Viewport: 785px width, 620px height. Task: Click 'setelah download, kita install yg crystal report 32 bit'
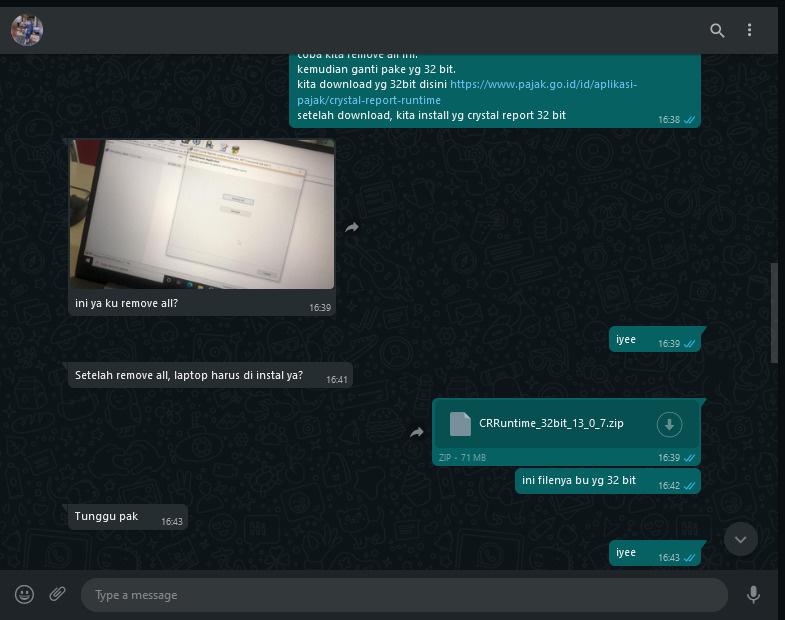(431, 115)
